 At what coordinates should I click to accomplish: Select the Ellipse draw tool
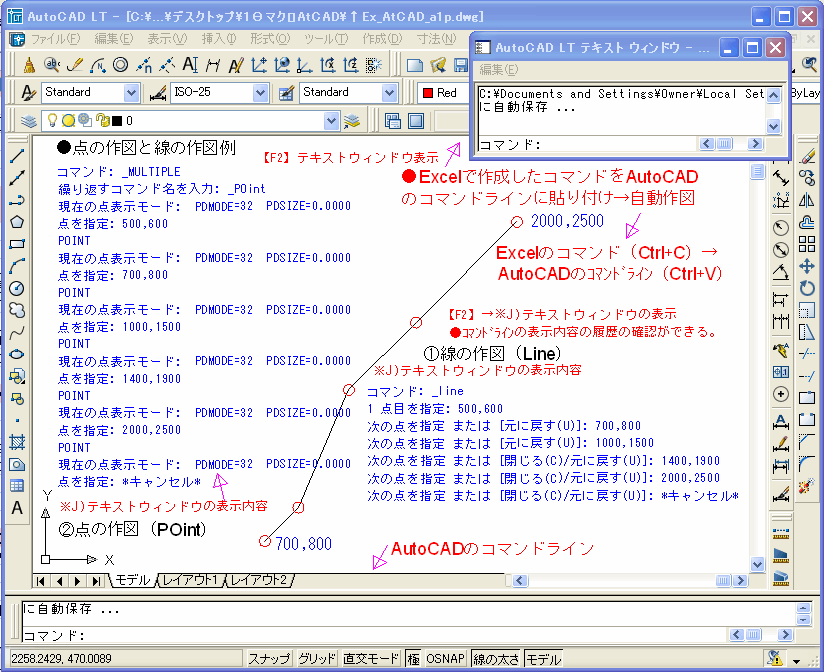click(x=17, y=354)
